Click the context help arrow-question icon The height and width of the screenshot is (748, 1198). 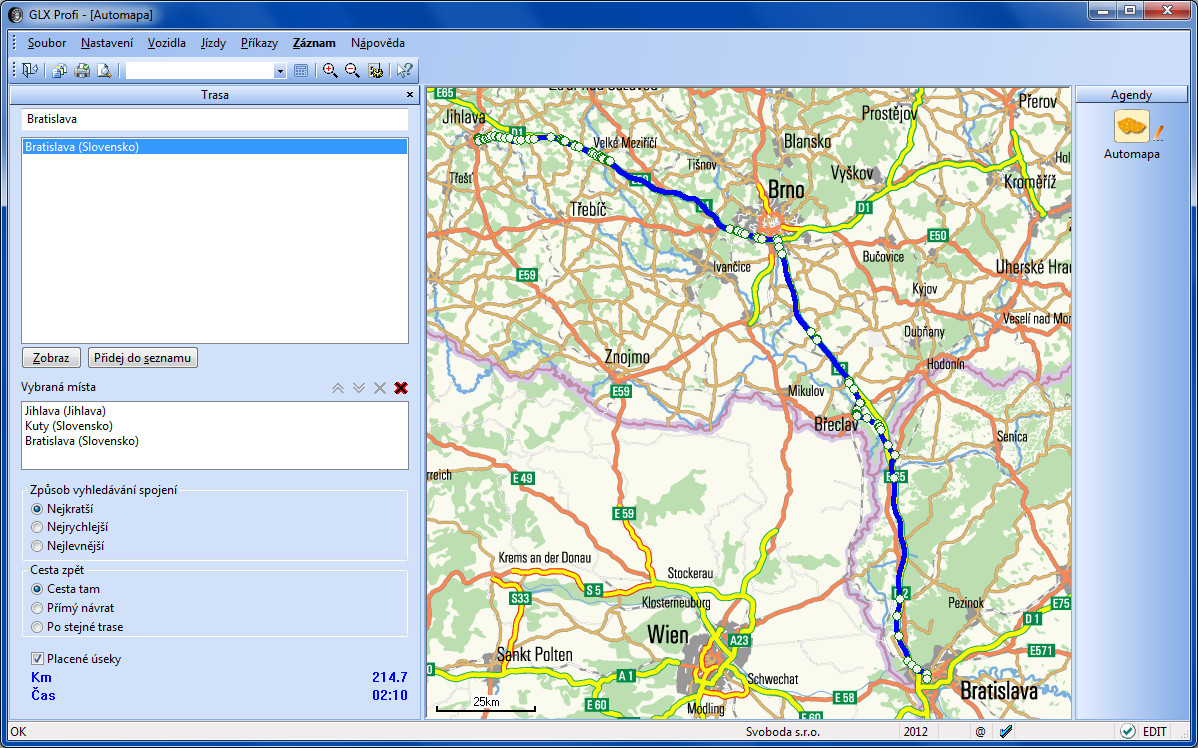[404, 71]
